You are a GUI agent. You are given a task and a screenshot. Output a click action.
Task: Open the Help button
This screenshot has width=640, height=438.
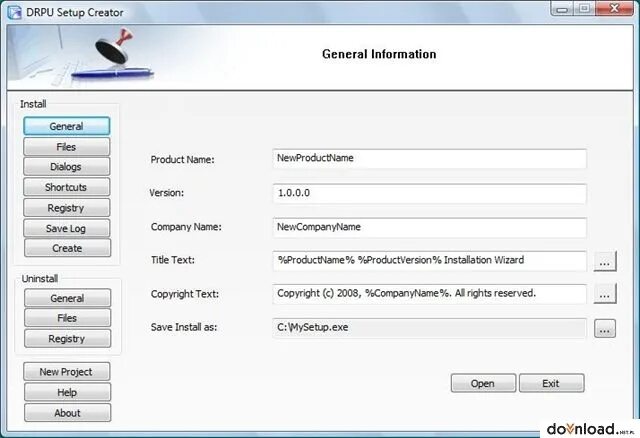pyautogui.click(x=67, y=392)
